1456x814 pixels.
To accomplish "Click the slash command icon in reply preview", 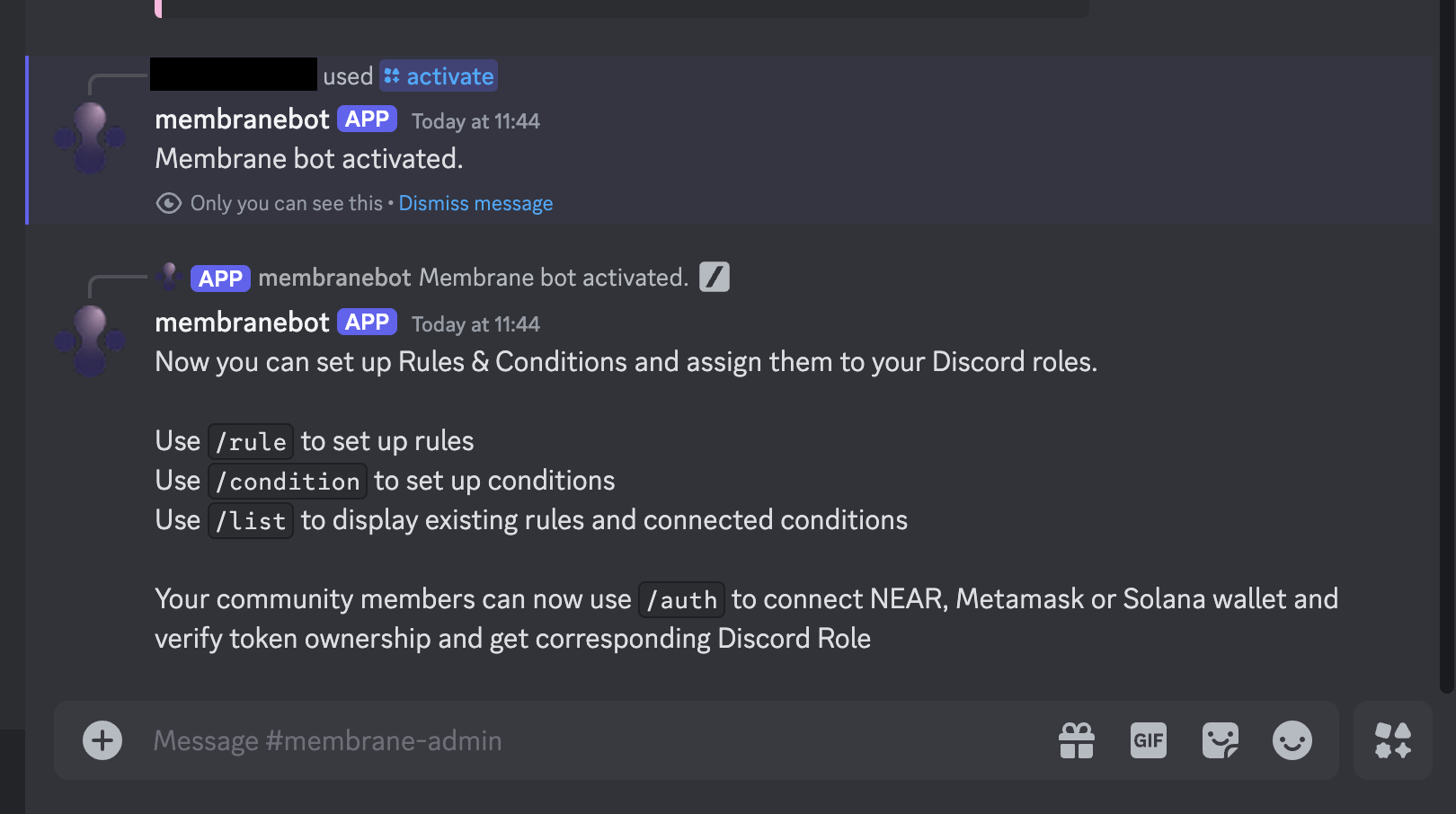I will click(715, 277).
